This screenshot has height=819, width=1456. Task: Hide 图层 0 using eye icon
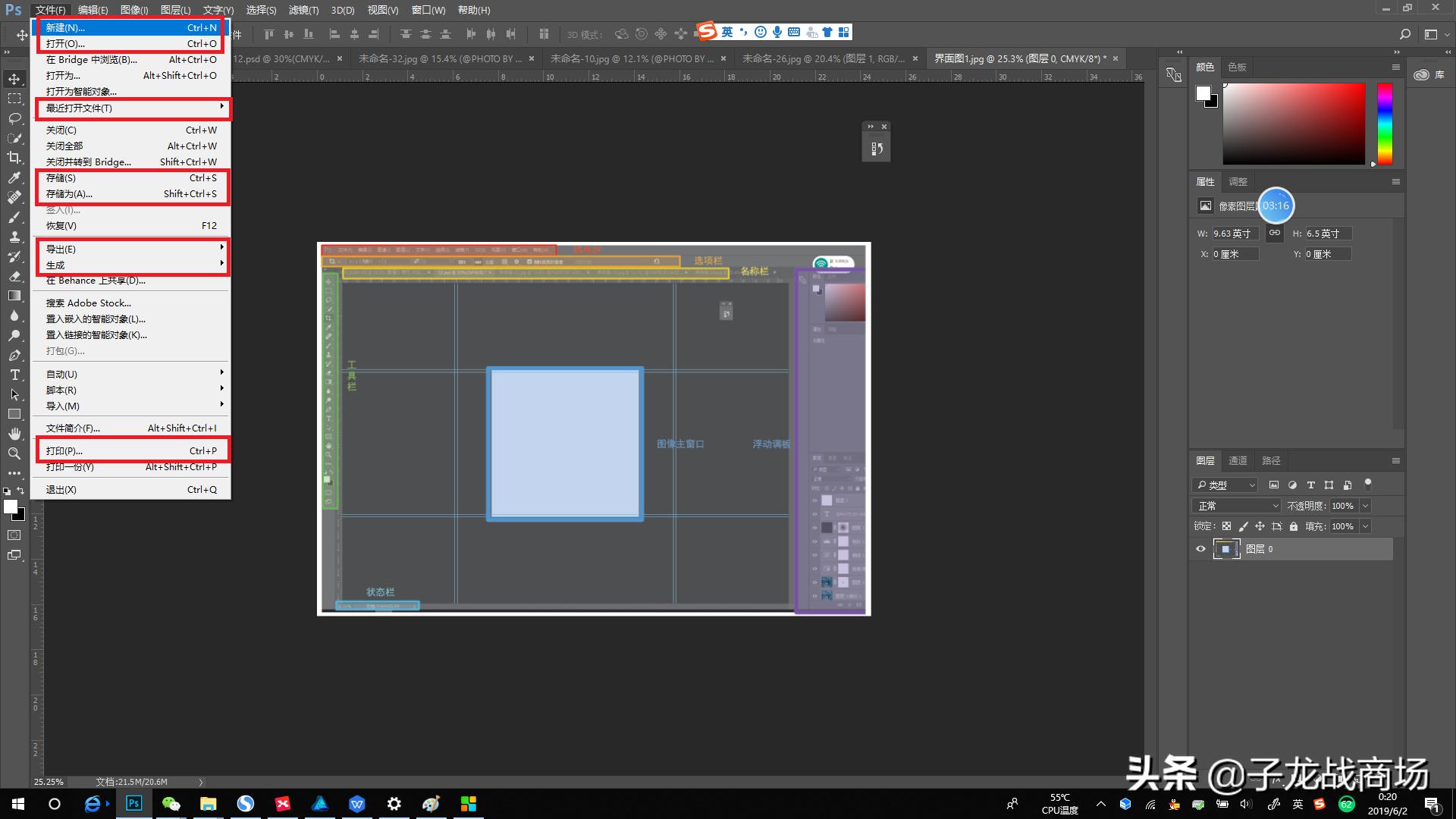click(1200, 549)
